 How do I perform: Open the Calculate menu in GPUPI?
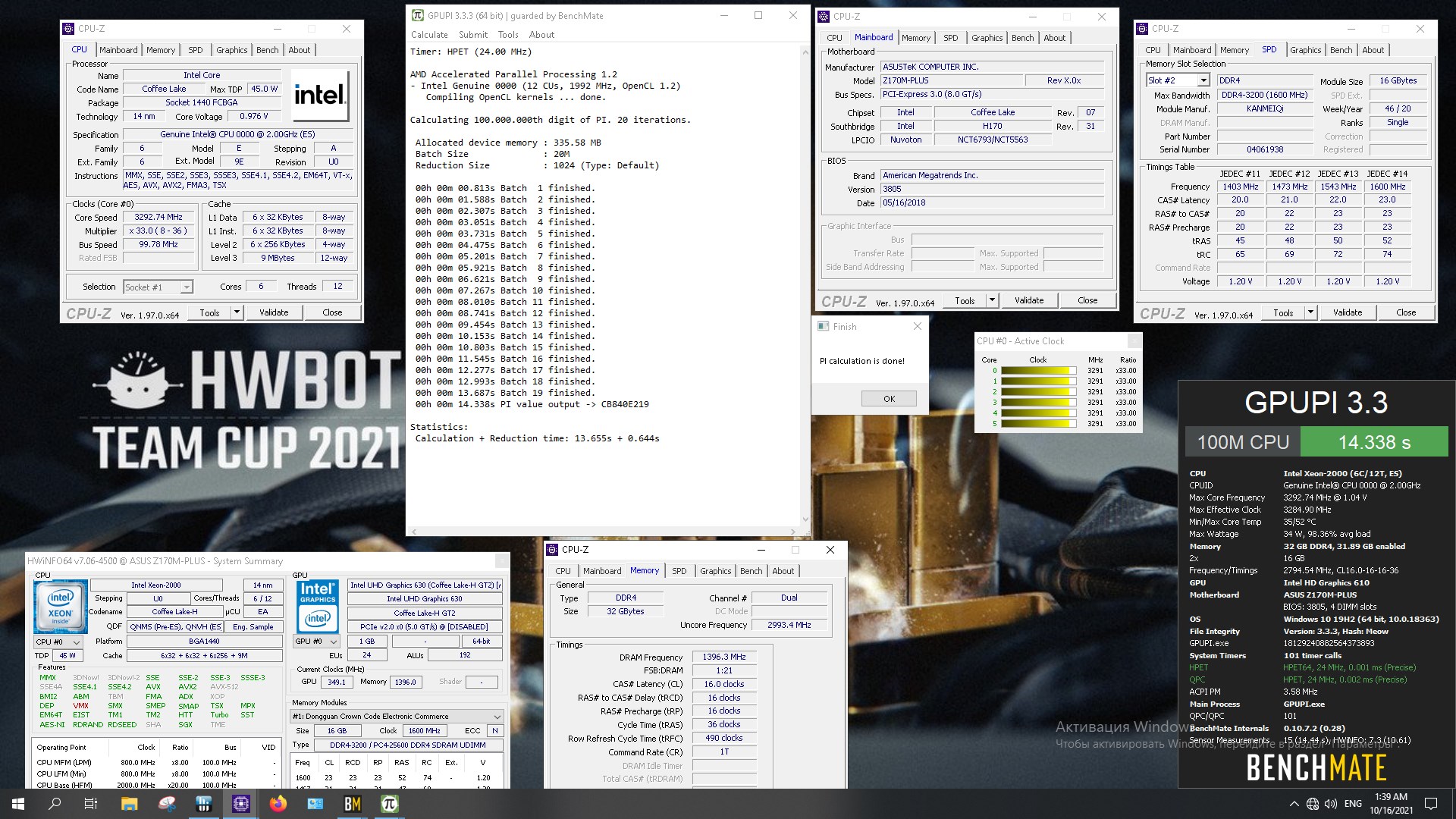coord(429,35)
